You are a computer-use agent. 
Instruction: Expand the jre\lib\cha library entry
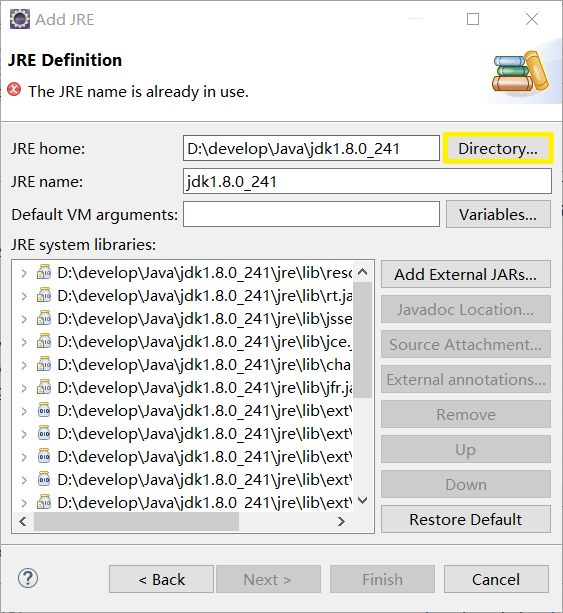coord(24,365)
